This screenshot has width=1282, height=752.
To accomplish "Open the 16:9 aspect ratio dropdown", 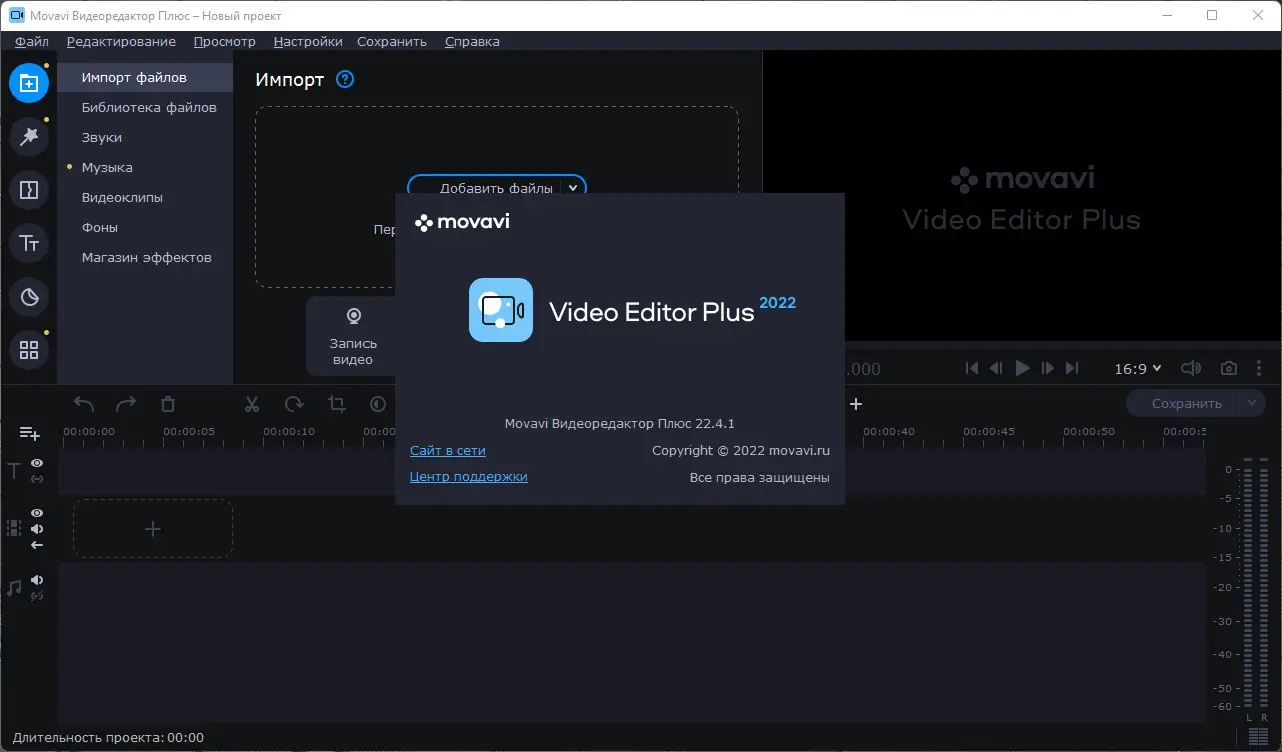I will click(1138, 368).
